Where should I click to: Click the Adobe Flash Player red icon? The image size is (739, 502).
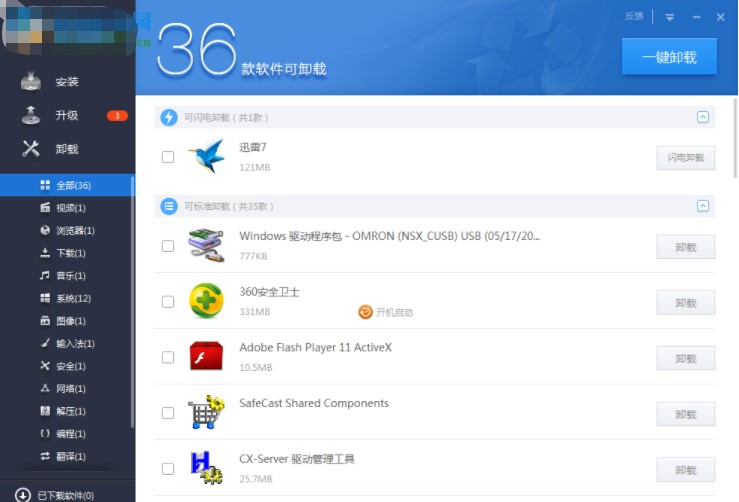[x=206, y=356]
